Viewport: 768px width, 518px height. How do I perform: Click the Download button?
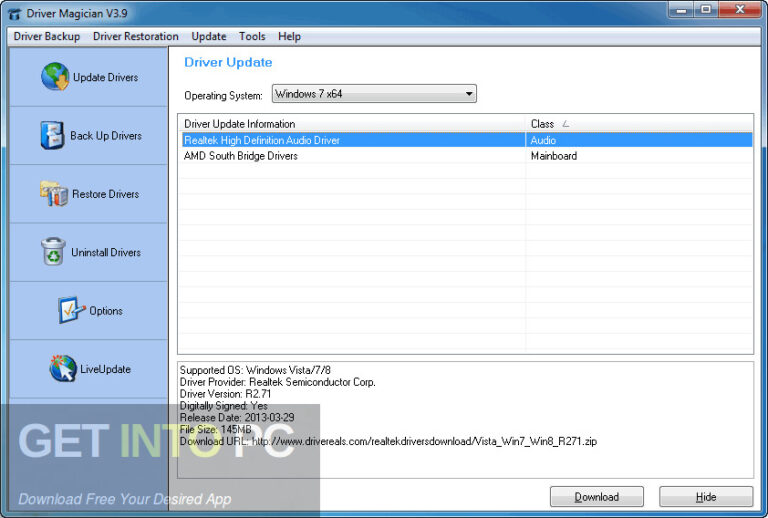[x=597, y=497]
